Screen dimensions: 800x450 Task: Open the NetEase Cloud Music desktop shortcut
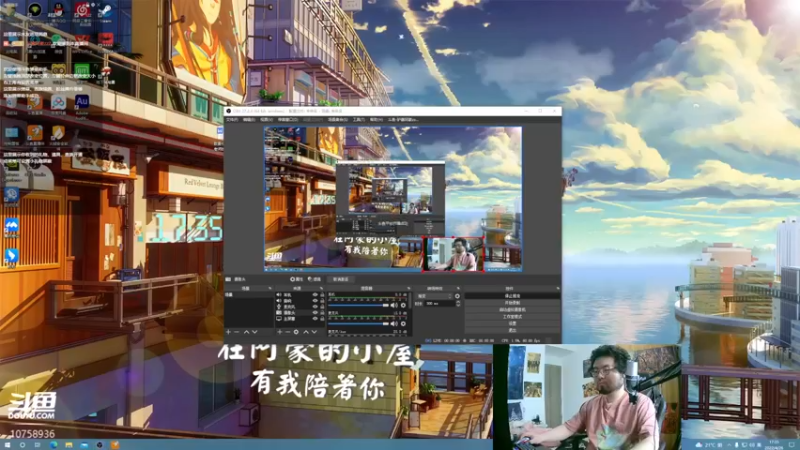82,11
